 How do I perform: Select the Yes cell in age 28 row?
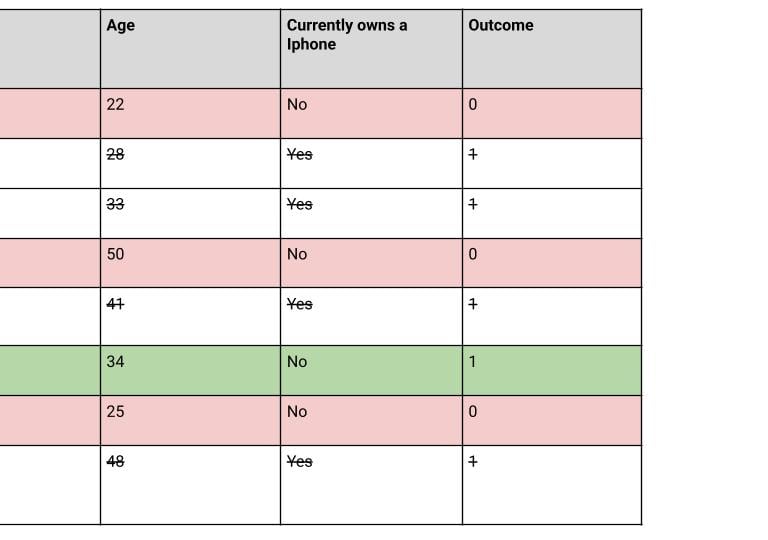371,164
